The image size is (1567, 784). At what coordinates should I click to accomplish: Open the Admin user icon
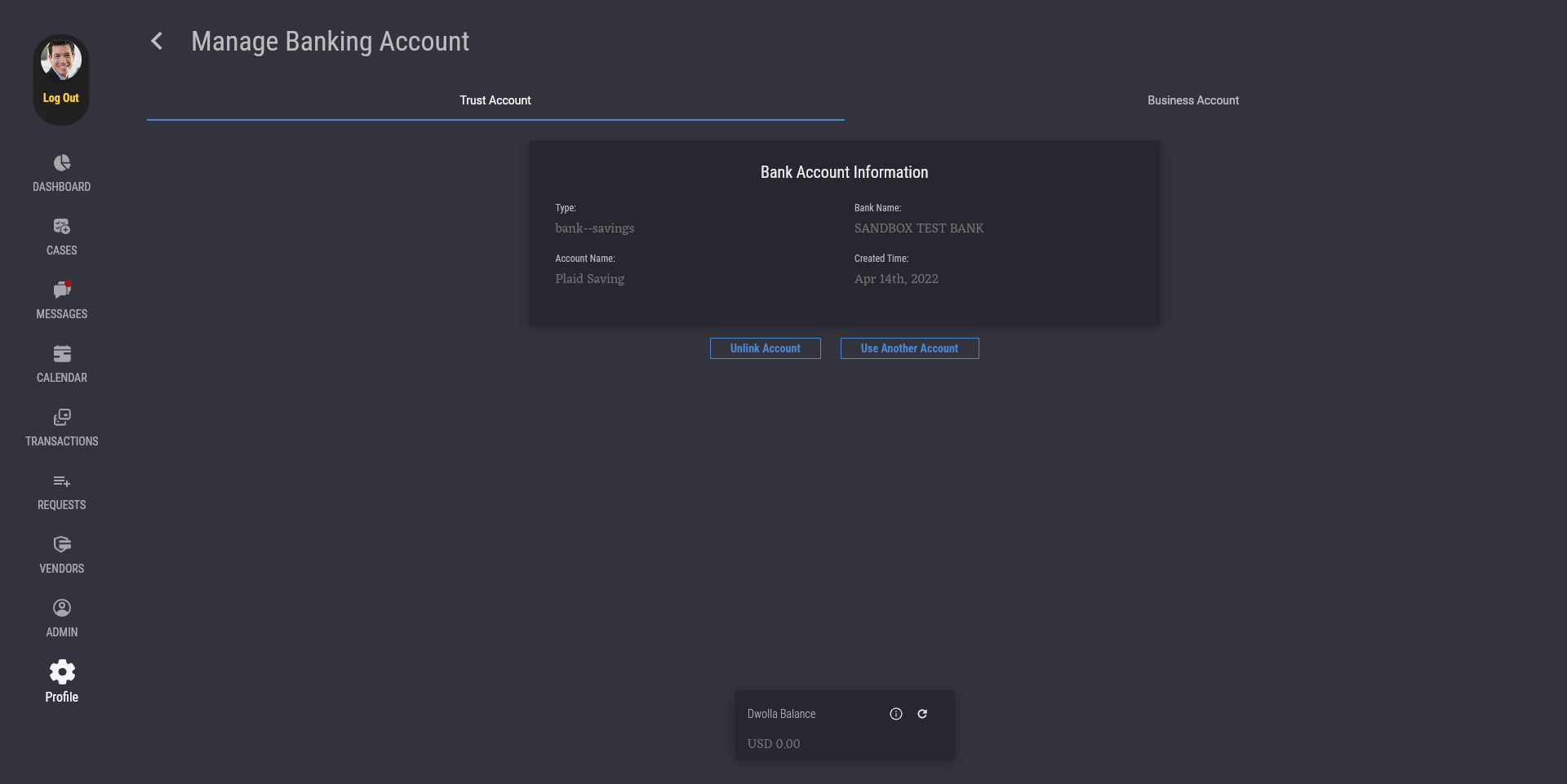pyautogui.click(x=62, y=609)
